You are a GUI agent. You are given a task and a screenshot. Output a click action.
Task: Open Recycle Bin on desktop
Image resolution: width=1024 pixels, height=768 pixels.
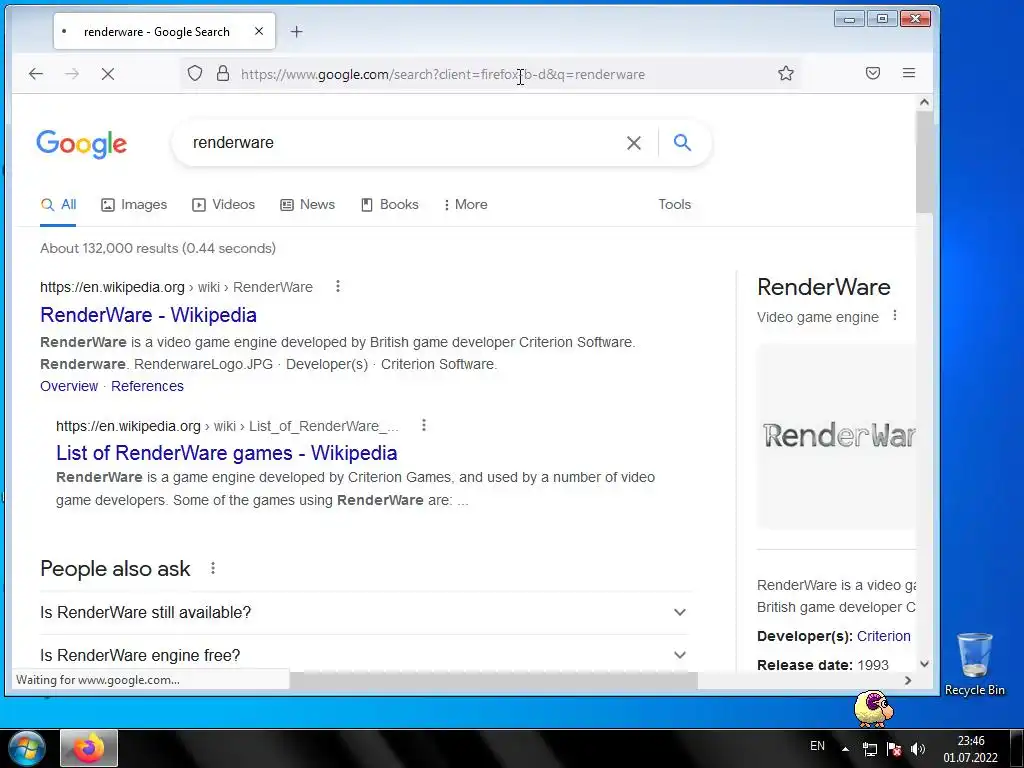tap(974, 664)
